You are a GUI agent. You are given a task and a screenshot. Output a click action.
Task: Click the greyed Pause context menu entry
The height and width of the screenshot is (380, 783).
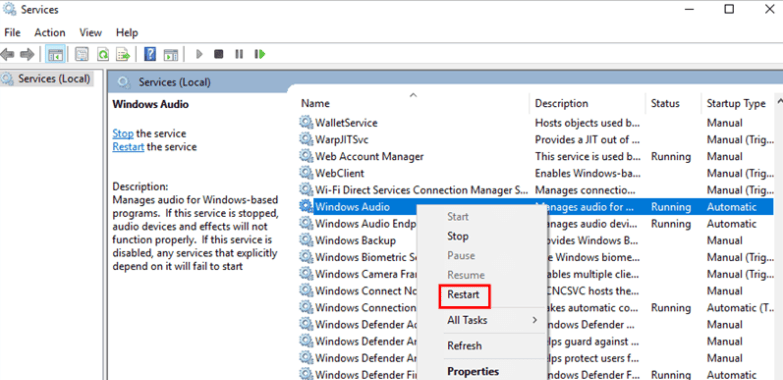[461, 255]
